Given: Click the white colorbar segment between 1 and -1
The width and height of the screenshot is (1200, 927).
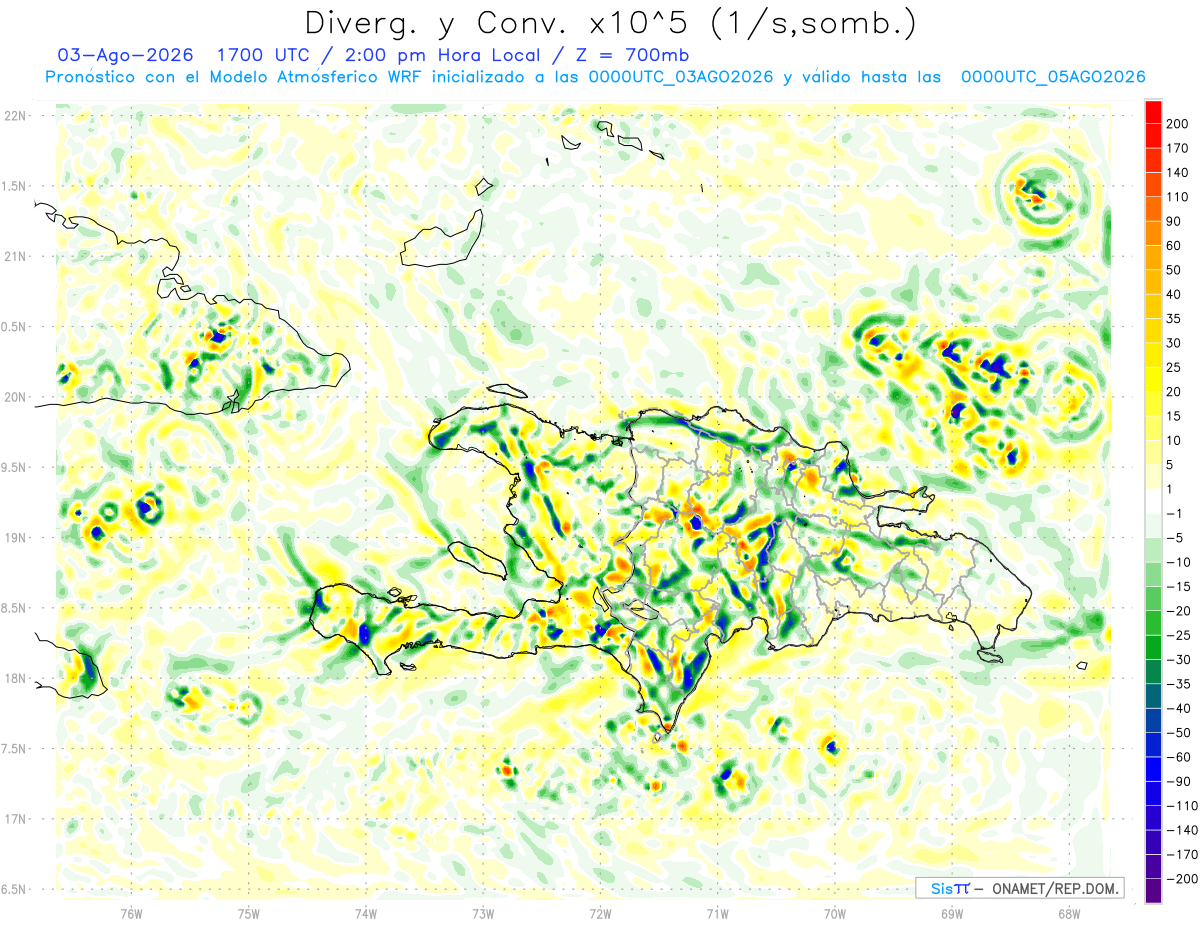Looking at the screenshot, I should 1154,501.
